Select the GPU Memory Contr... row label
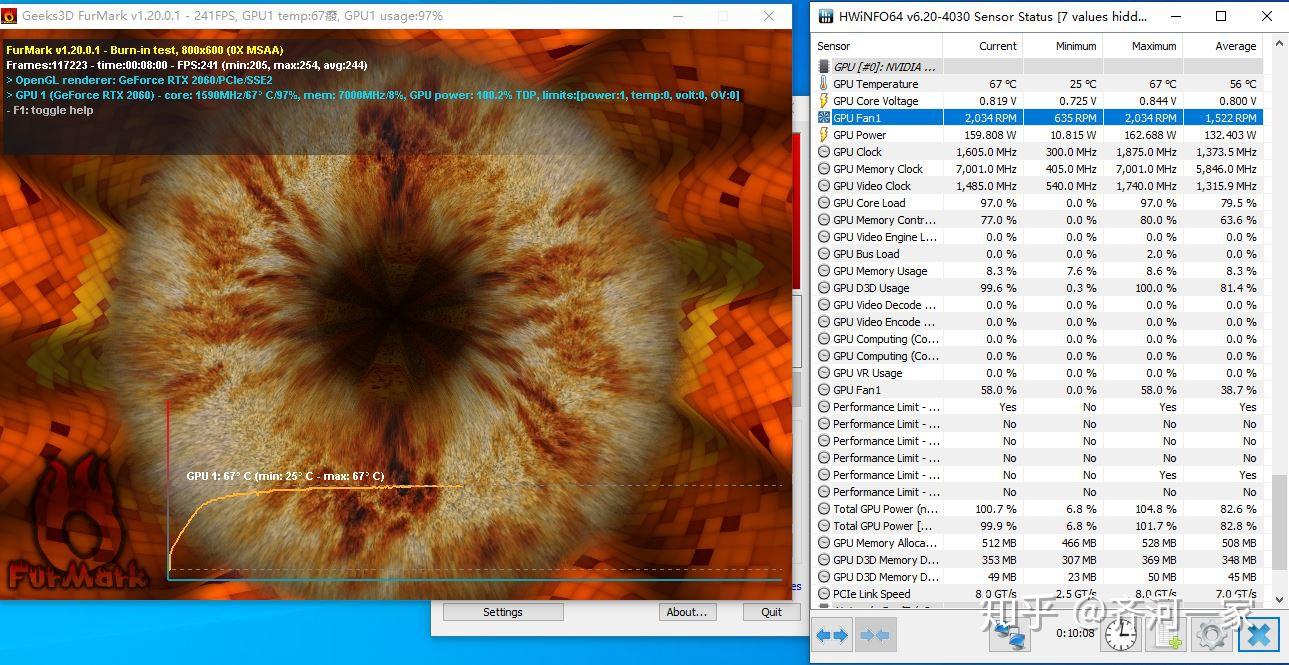The height and width of the screenshot is (665, 1289). [x=885, y=220]
